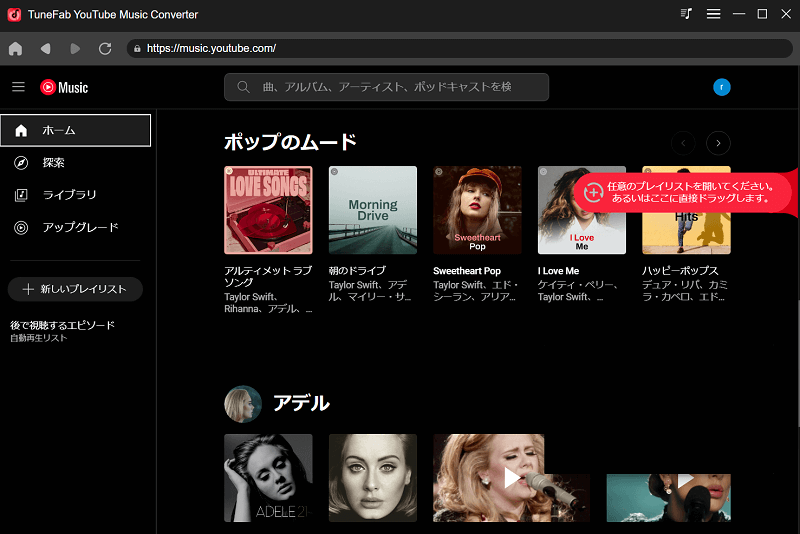
Task: Open the TuneFab hamburger menu in title bar
Action: click(x=713, y=14)
